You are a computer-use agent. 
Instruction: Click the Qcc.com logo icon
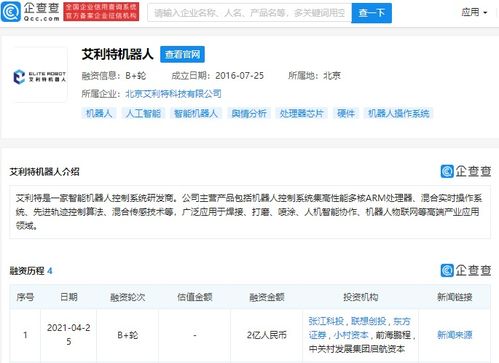click(x=11, y=12)
